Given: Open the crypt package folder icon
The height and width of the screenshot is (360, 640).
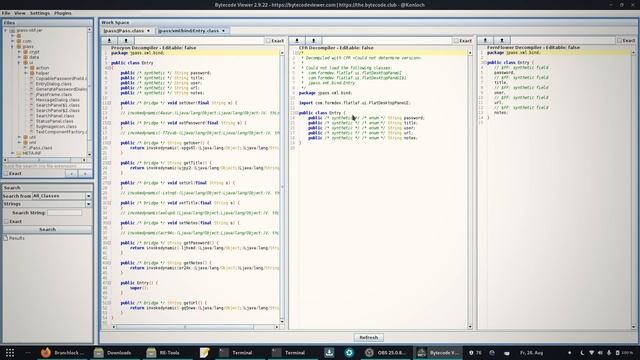Looking at the screenshot, I should (x=26, y=52).
